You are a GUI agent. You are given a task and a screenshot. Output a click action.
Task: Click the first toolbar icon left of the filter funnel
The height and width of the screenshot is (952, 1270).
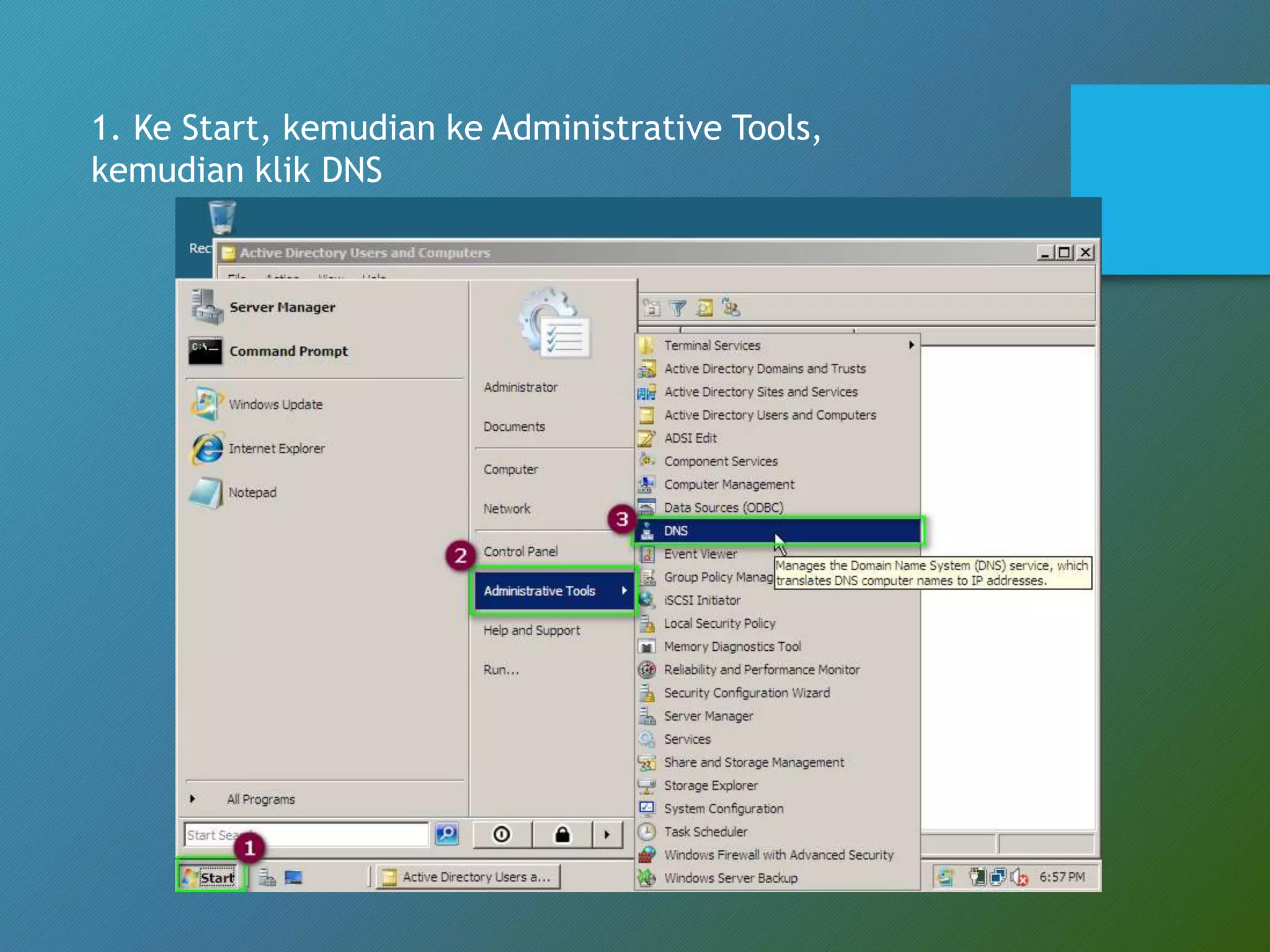(x=652, y=307)
